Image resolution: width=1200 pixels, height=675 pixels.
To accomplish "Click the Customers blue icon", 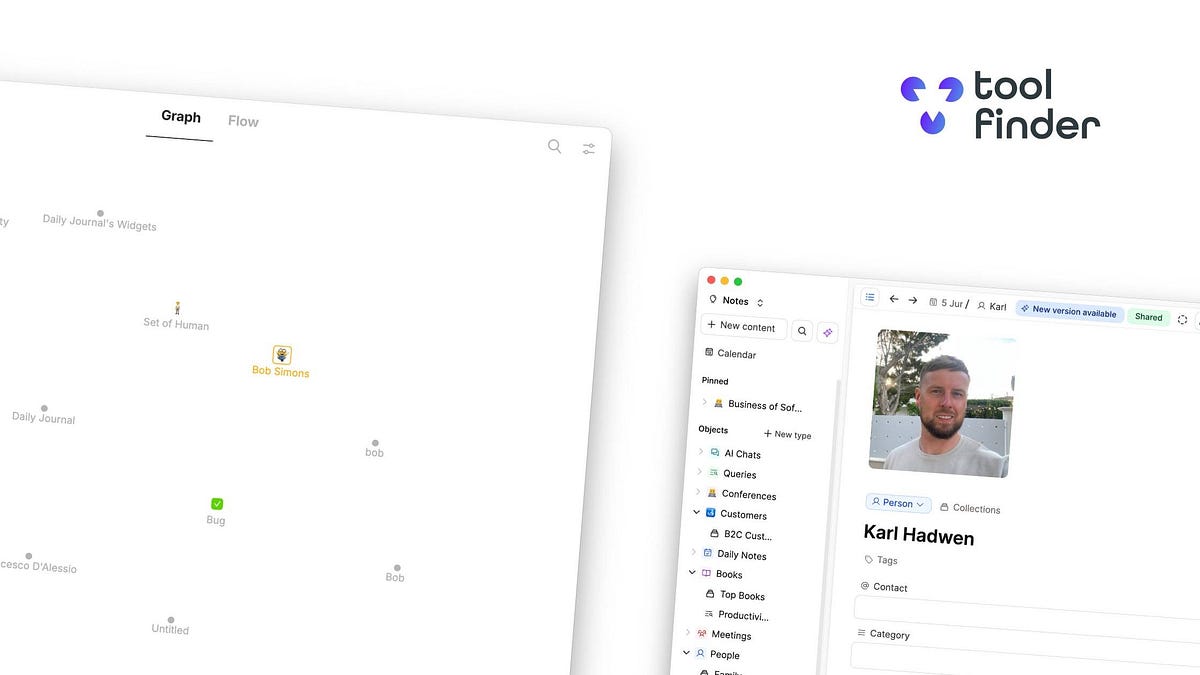I will 711,513.
